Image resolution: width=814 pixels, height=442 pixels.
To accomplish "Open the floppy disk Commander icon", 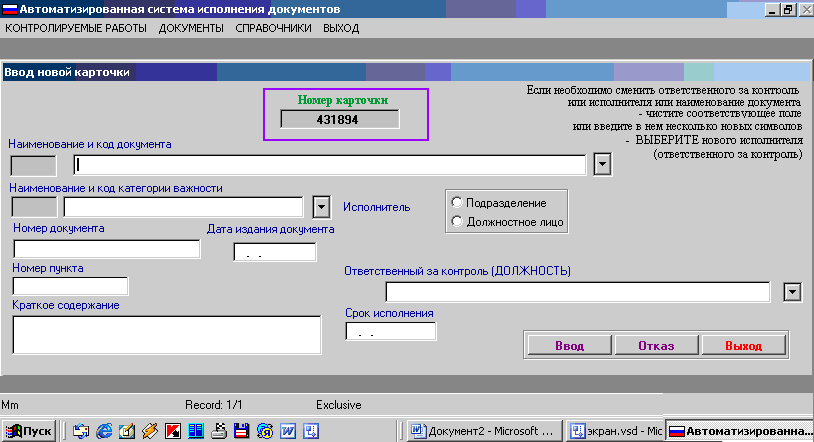I will coord(241,431).
